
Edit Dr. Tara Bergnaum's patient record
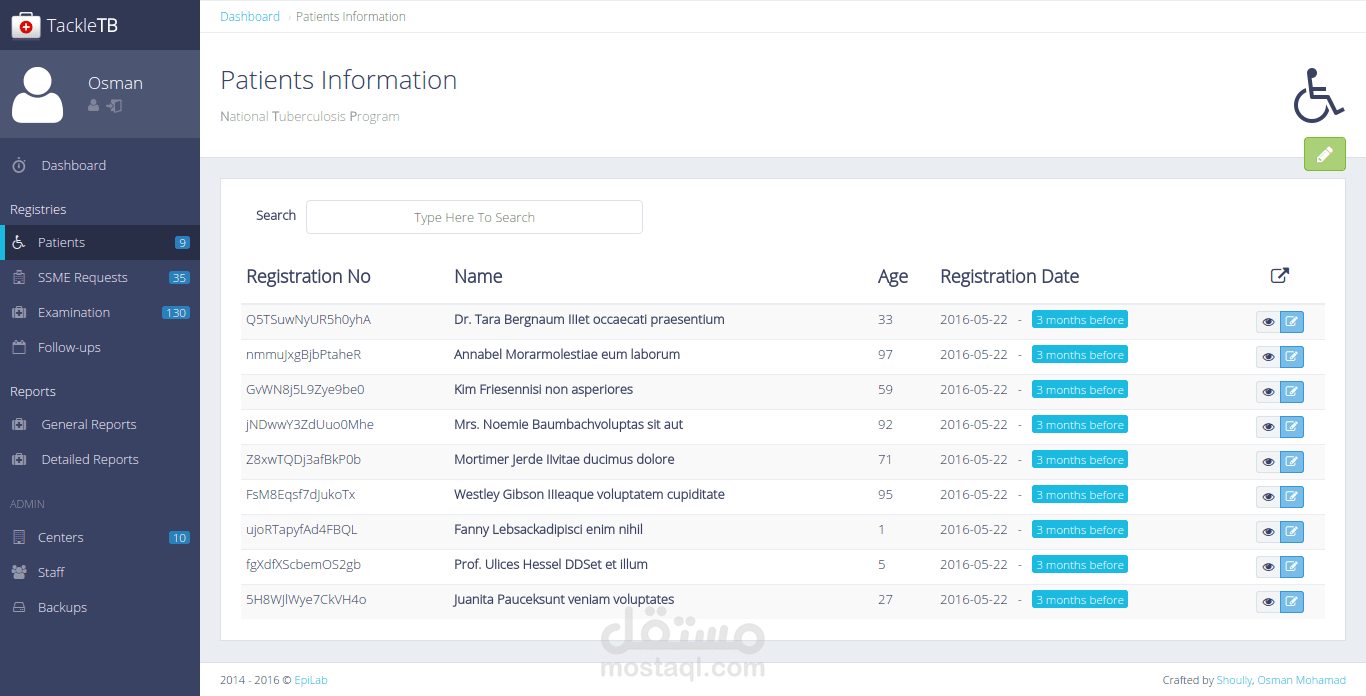1292,322
